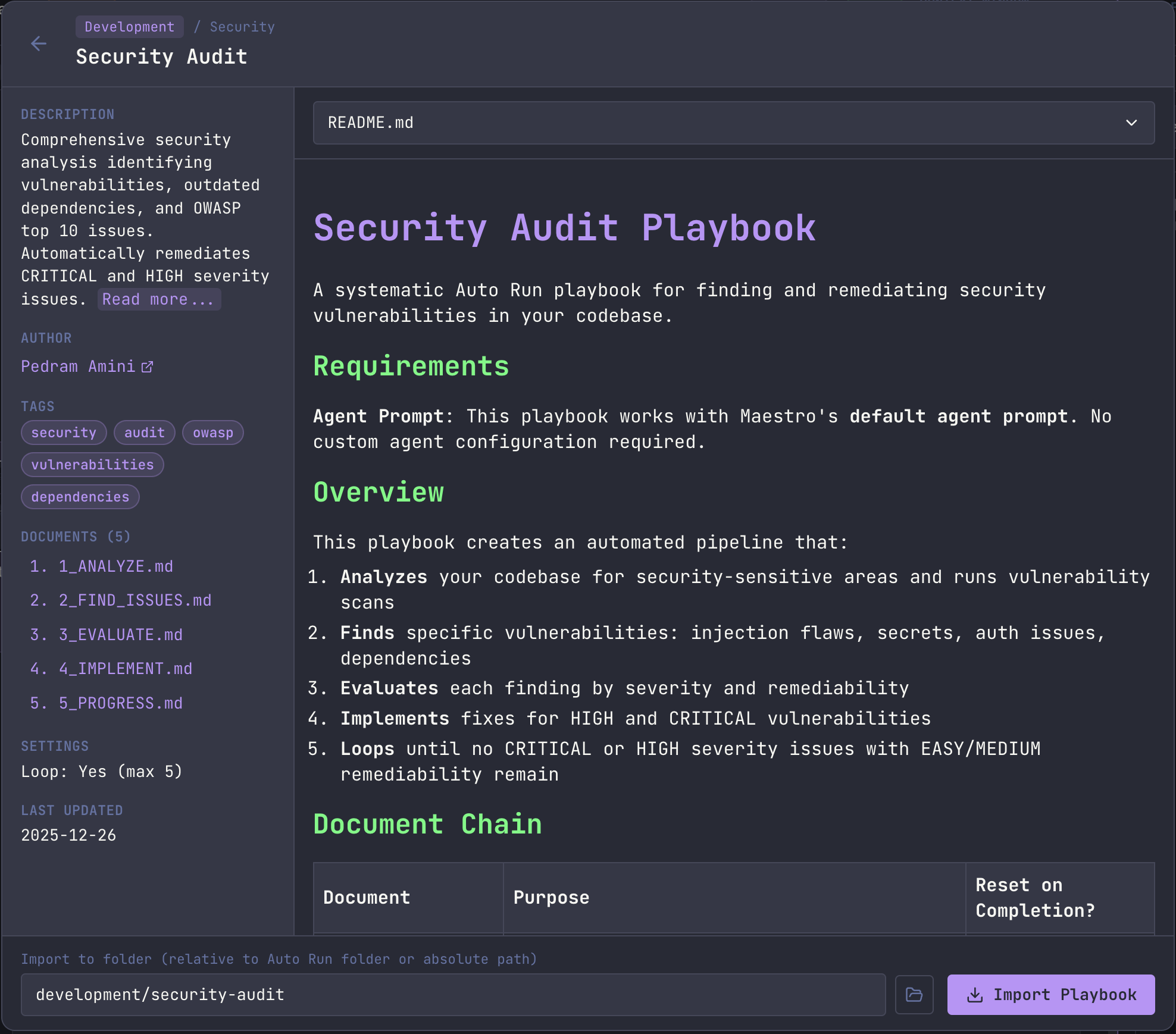Screen dimensions: 1176x1034
Task: Click the import folder path input field
Action: [453, 994]
